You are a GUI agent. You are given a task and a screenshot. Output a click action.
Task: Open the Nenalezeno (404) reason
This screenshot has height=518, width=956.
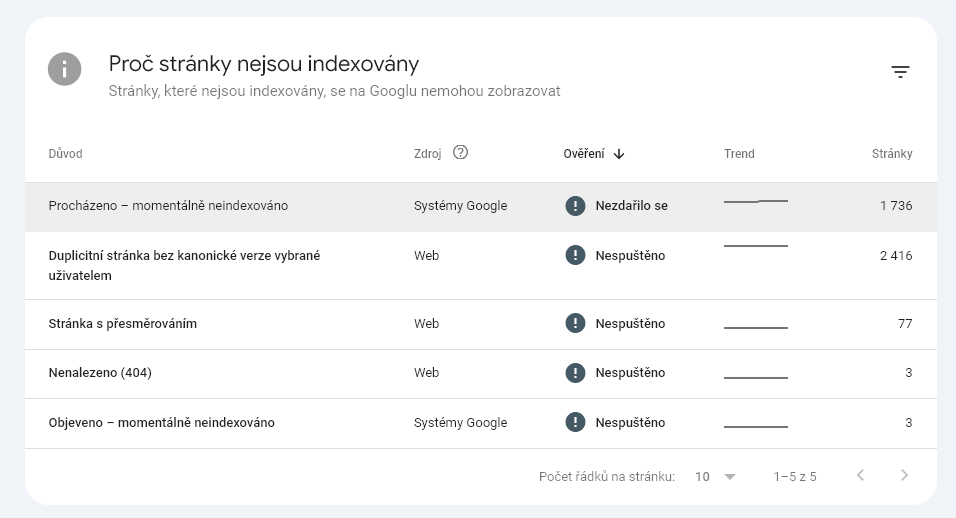point(100,373)
